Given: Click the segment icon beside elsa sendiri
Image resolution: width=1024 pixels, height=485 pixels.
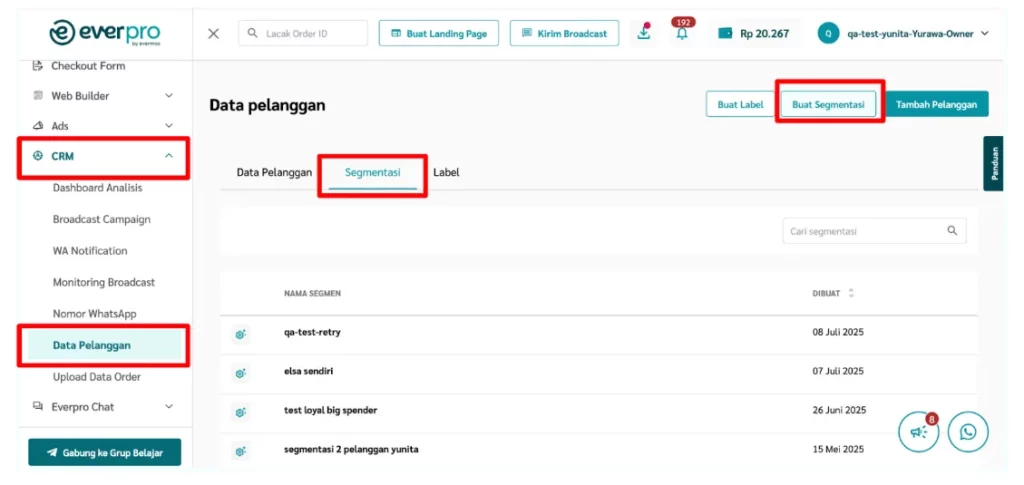Looking at the screenshot, I should pos(240,373).
